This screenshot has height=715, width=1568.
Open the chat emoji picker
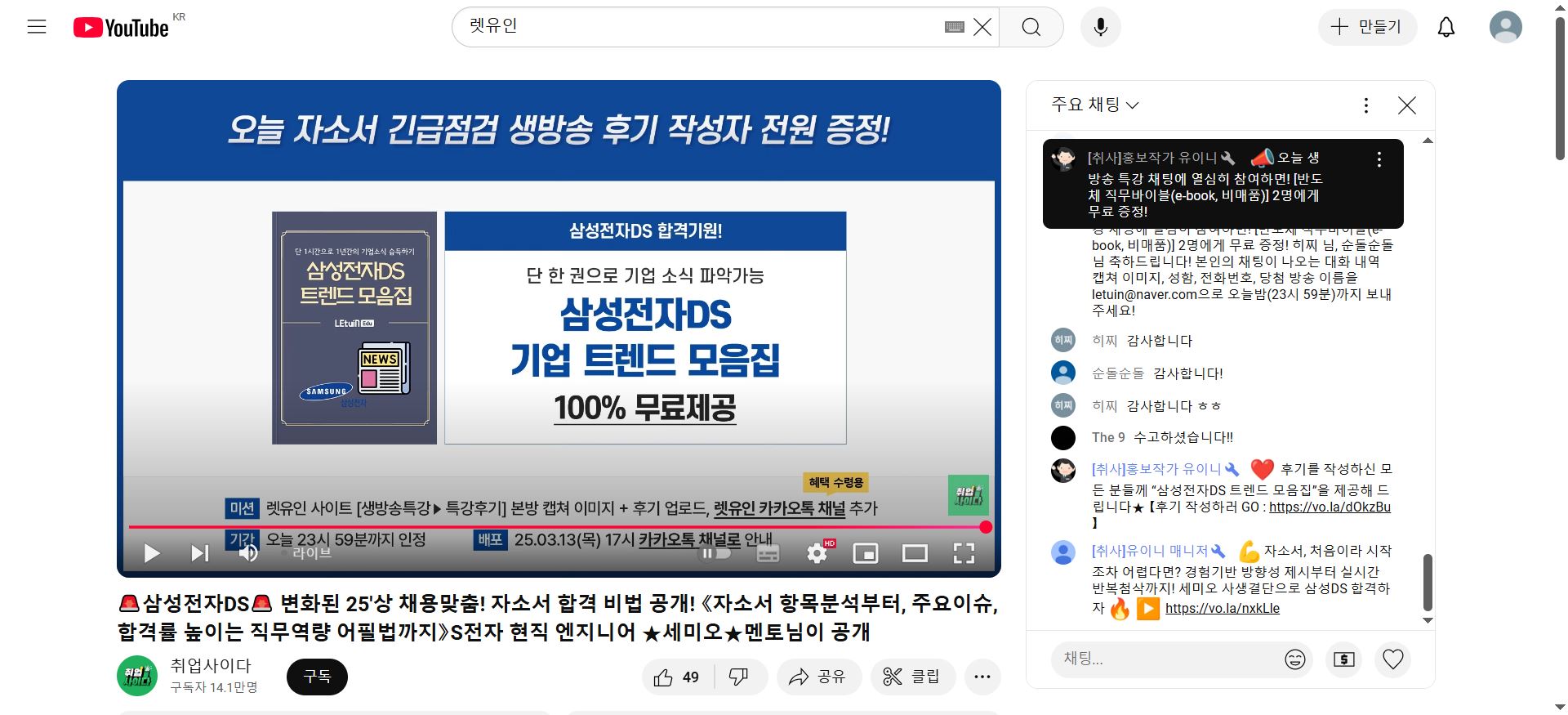coord(1294,659)
